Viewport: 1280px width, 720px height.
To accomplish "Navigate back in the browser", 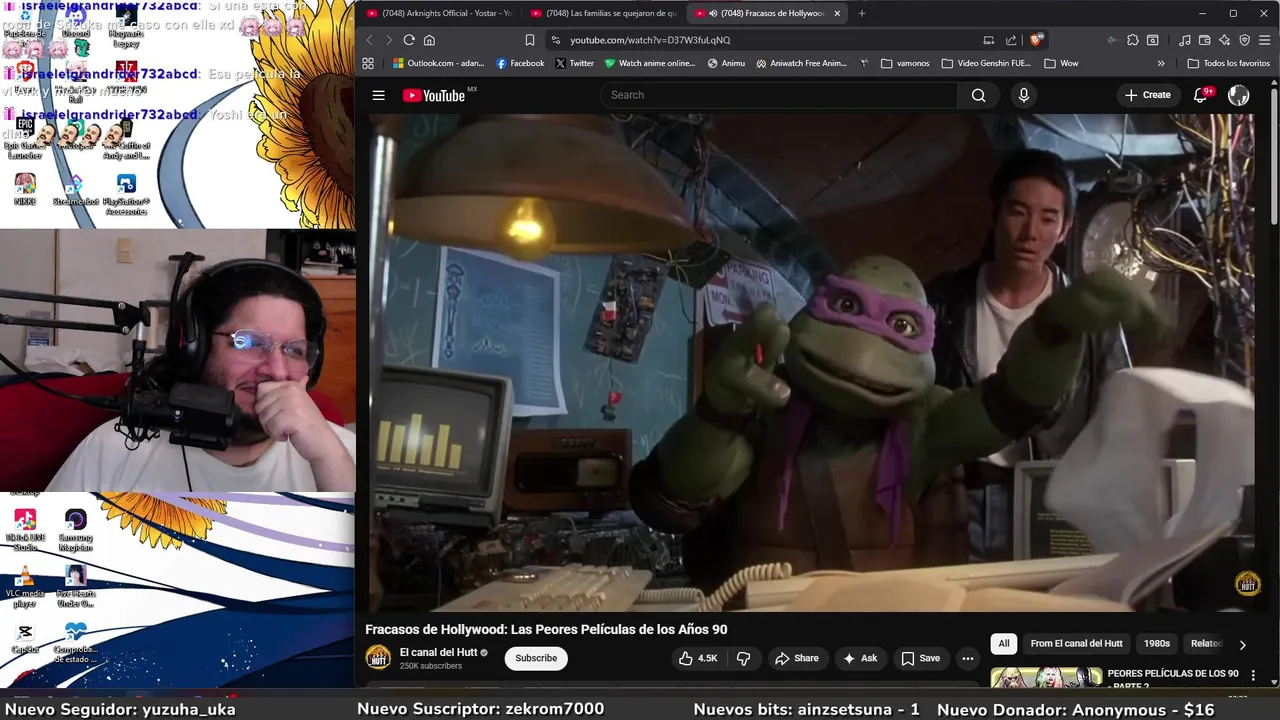I will point(369,40).
